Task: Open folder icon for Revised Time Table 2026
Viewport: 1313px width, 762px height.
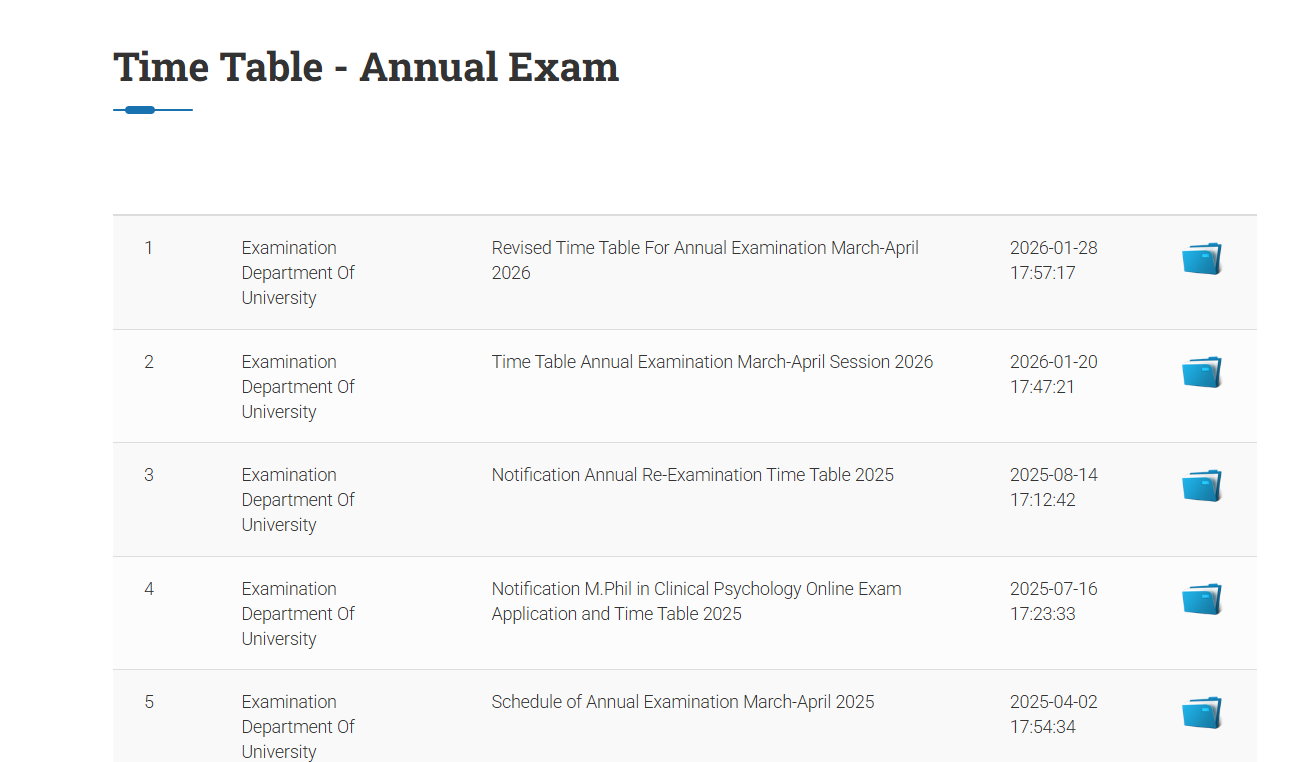Action: click(x=1202, y=258)
